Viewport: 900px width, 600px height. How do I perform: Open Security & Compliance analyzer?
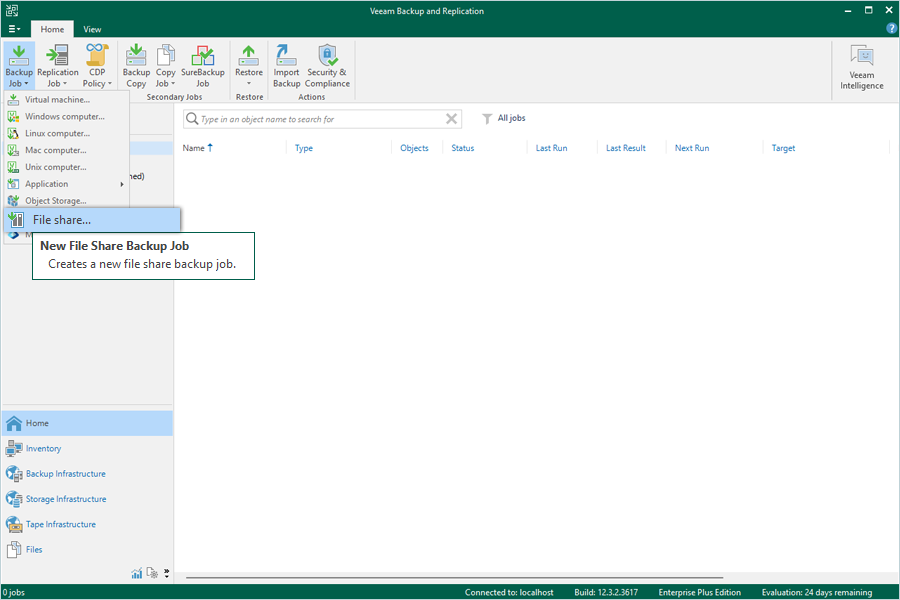pos(327,65)
